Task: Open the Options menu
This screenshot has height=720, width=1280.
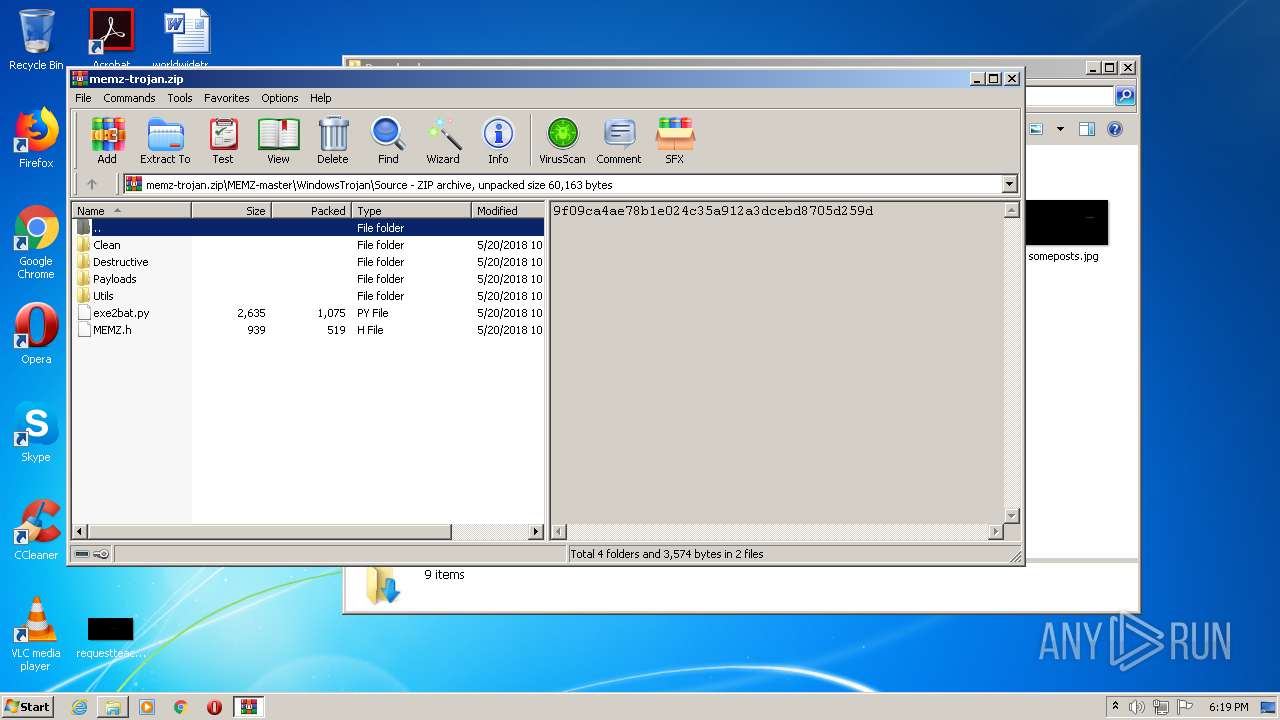Action: point(280,98)
